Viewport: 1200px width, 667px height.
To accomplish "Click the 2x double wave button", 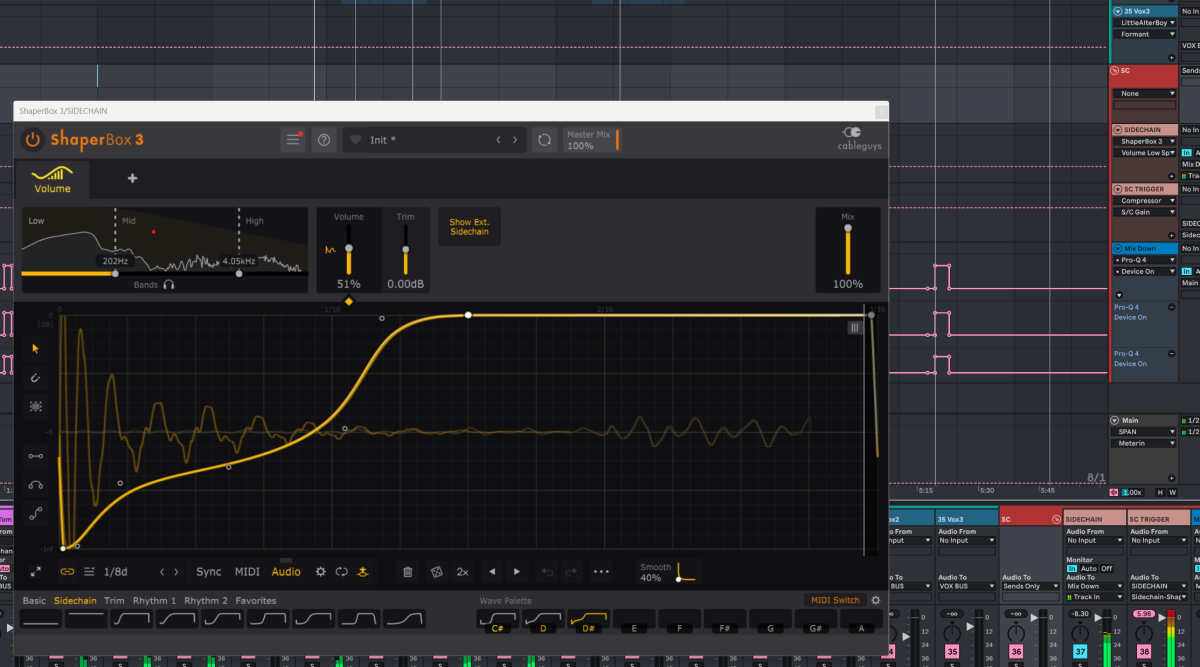I will pos(463,572).
